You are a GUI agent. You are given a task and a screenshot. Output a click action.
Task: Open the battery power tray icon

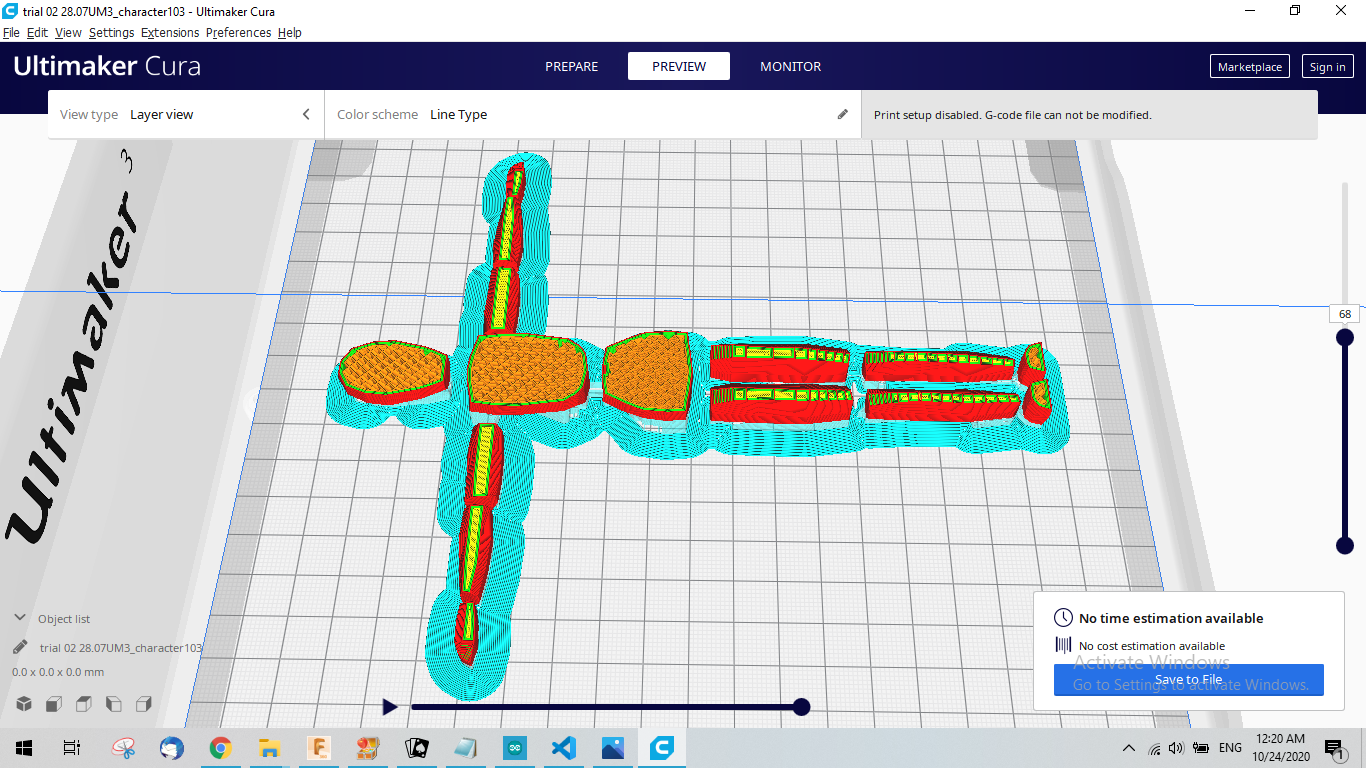click(x=1201, y=748)
